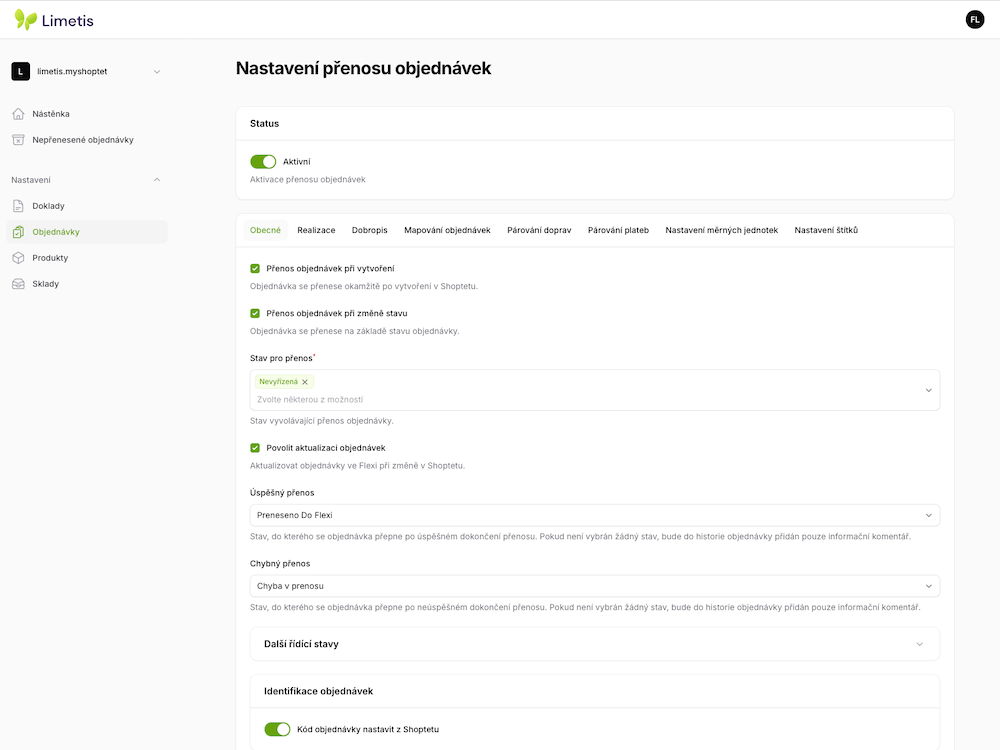
Task: Uncheck Přenos objednávek při změně stavu
Action: 255,313
